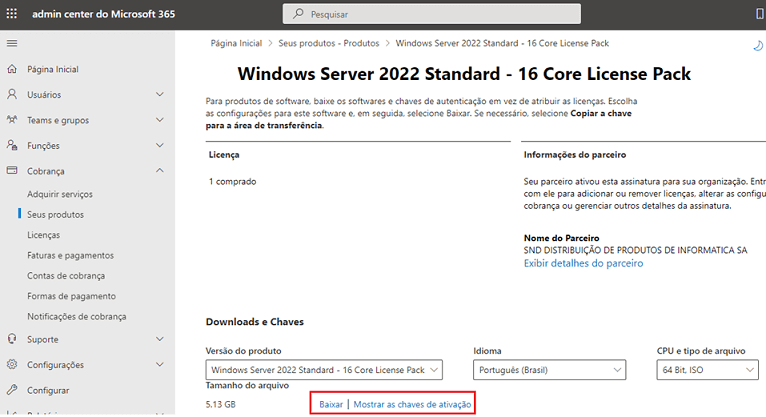
Task: Open Configurar in the sidebar
Action: click(x=48, y=390)
